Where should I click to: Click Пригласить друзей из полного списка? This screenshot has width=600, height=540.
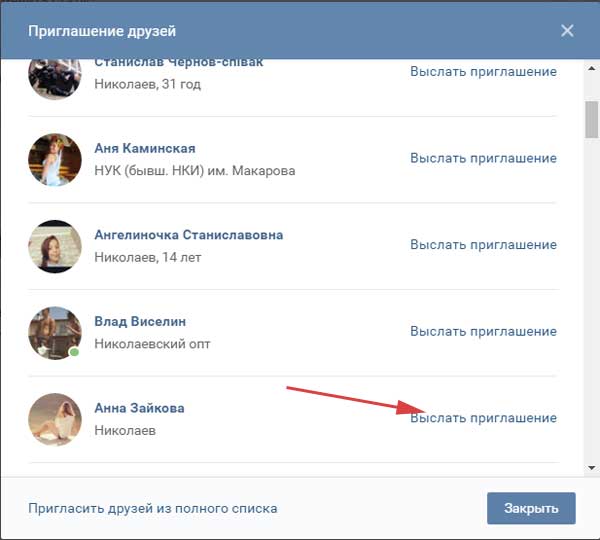[153, 508]
